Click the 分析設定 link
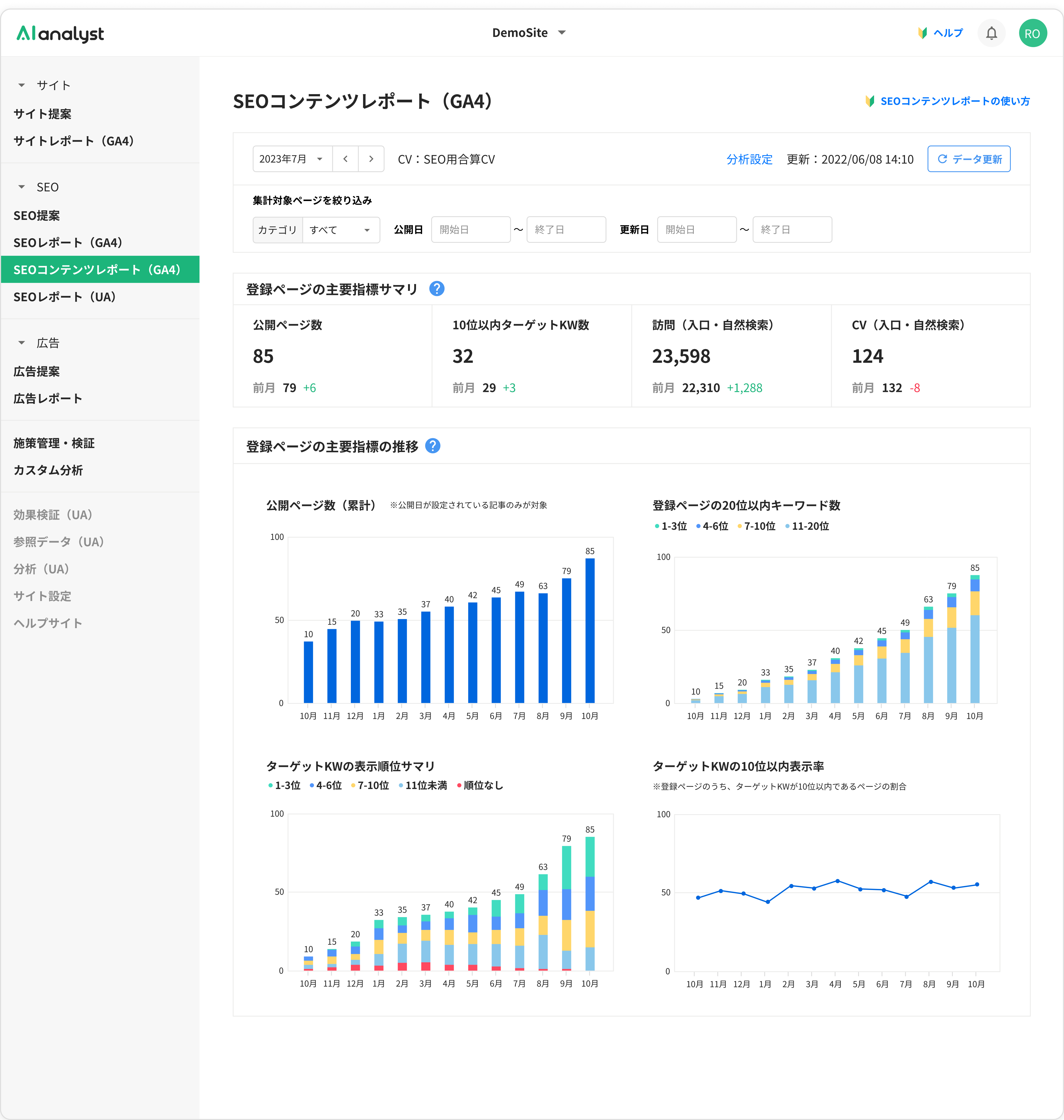 (x=749, y=159)
